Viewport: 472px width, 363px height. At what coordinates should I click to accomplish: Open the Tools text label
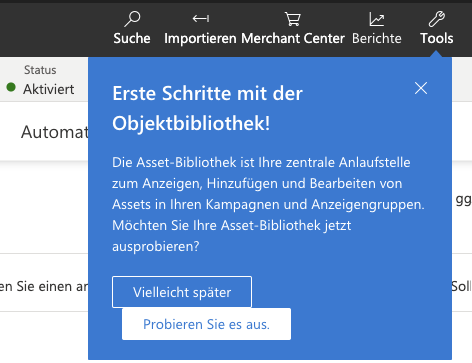[437, 38]
